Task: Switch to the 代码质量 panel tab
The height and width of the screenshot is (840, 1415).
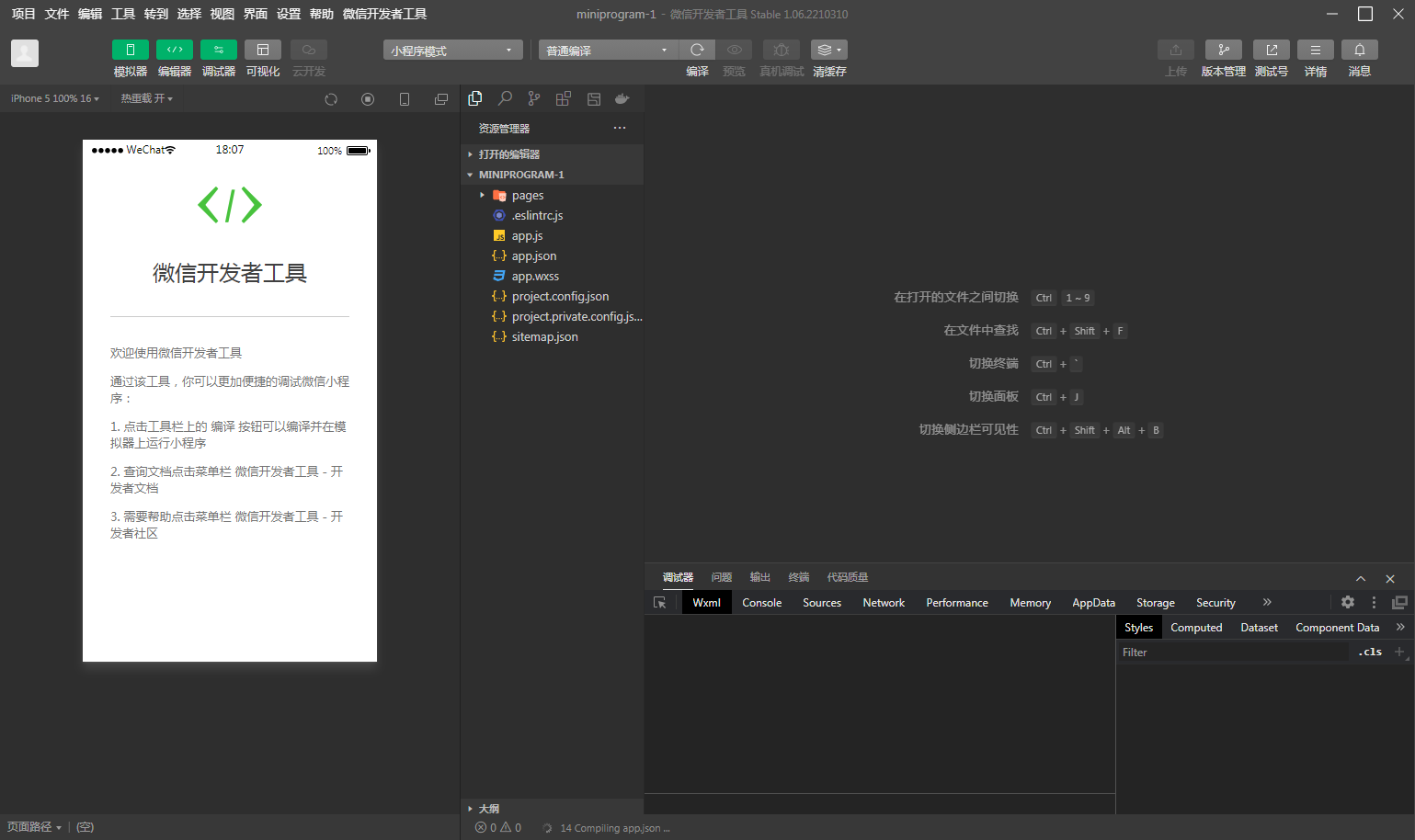Action: 848,577
